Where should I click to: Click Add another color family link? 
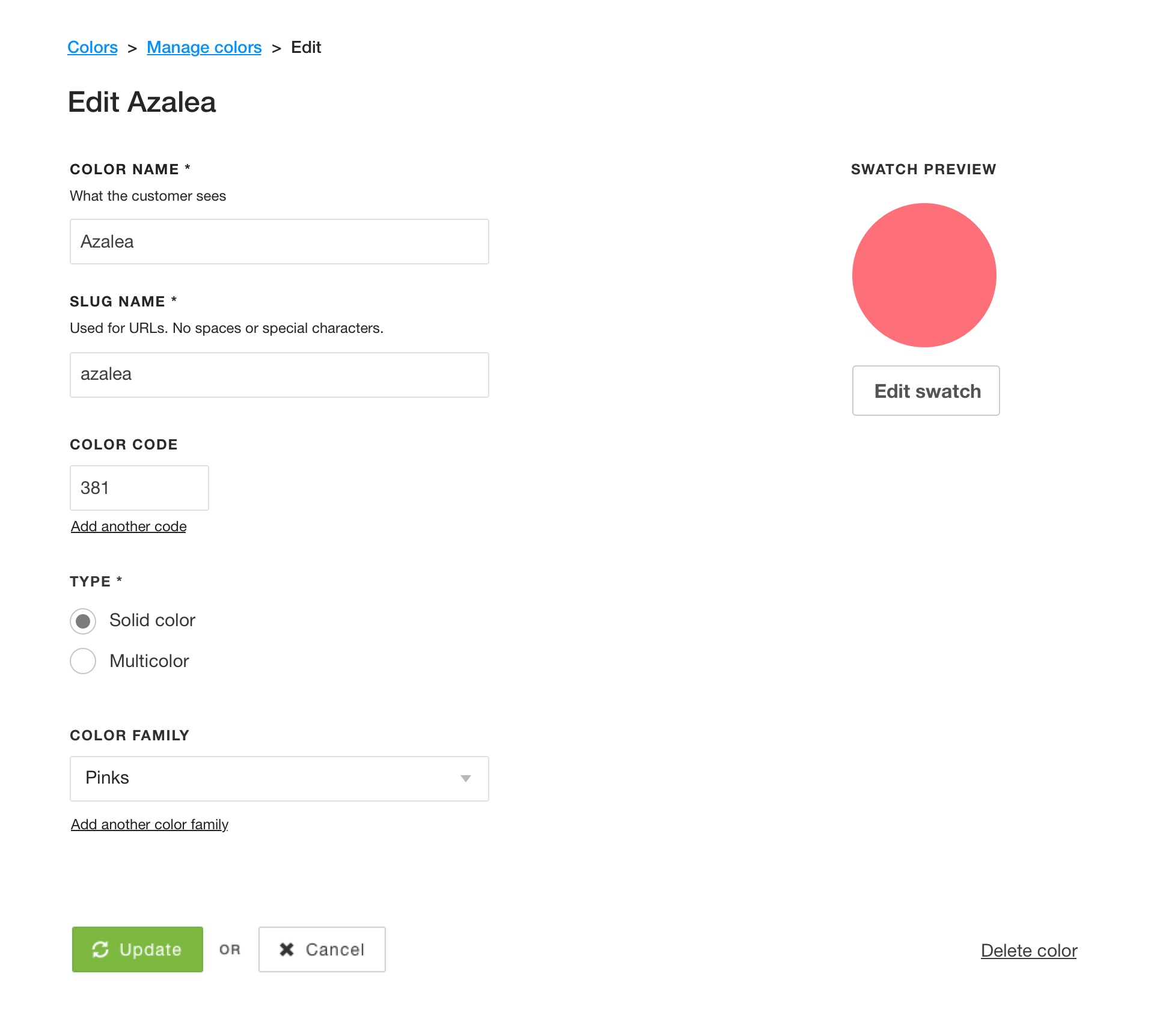tap(149, 824)
